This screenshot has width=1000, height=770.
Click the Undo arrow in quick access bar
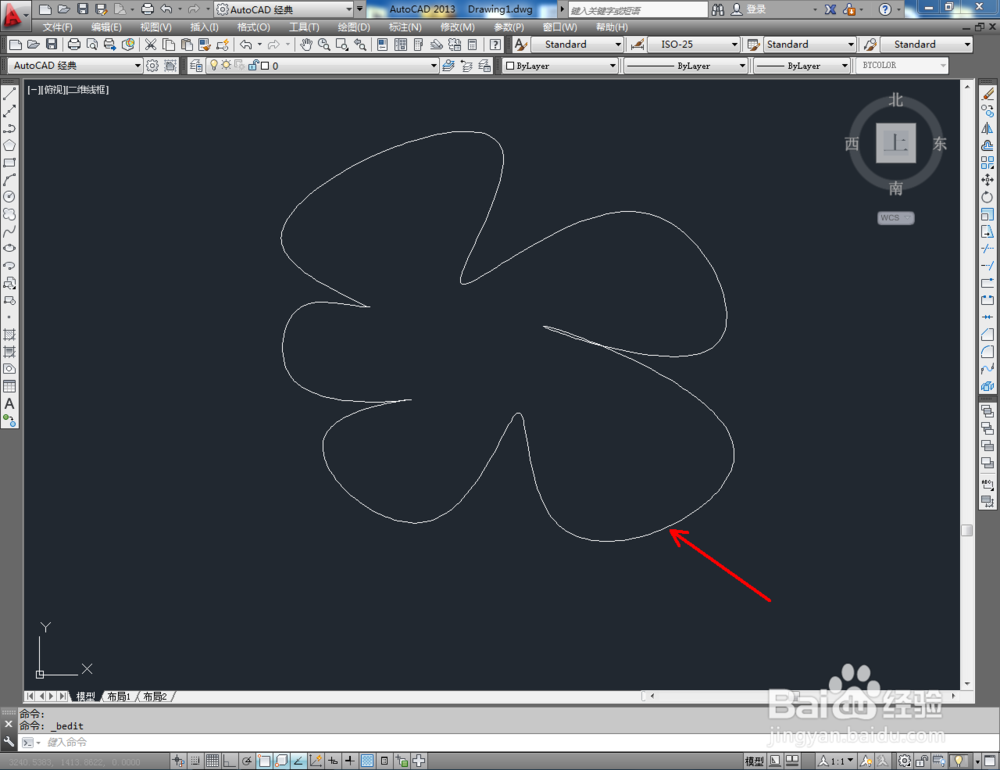click(x=166, y=9)
